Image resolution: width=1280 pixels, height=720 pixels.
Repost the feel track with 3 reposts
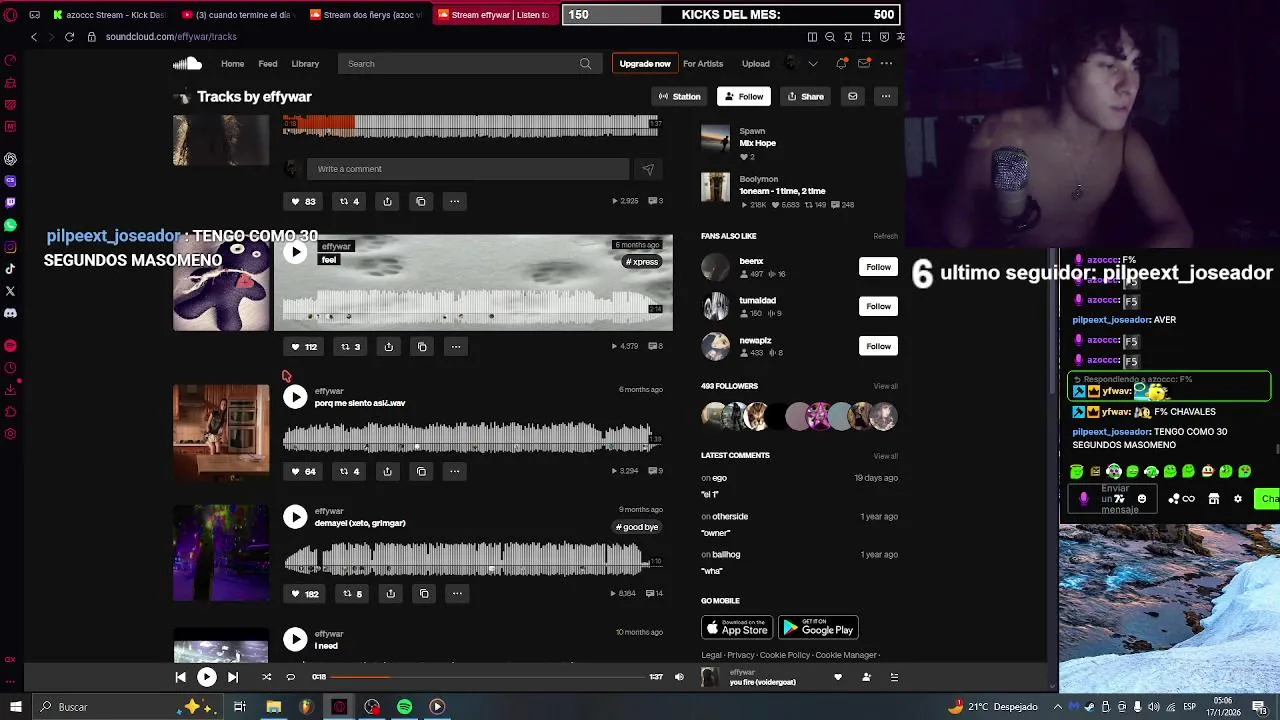[x=350, y=347]
